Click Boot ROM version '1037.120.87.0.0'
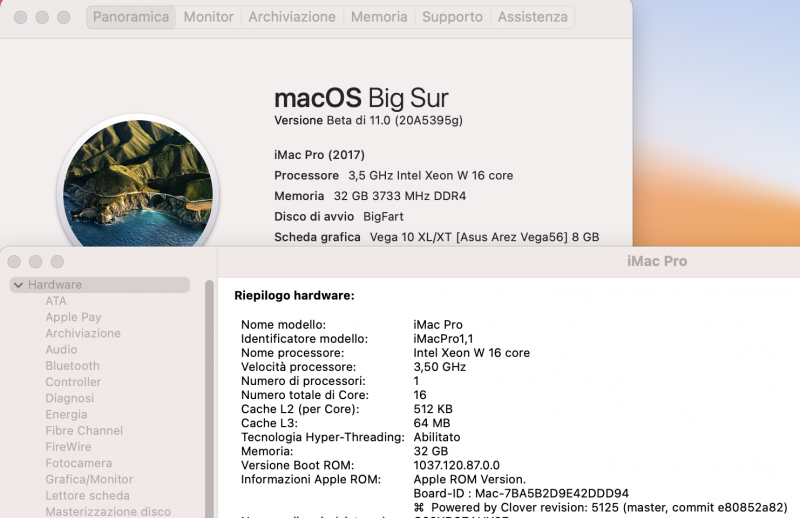 [456, 465]
